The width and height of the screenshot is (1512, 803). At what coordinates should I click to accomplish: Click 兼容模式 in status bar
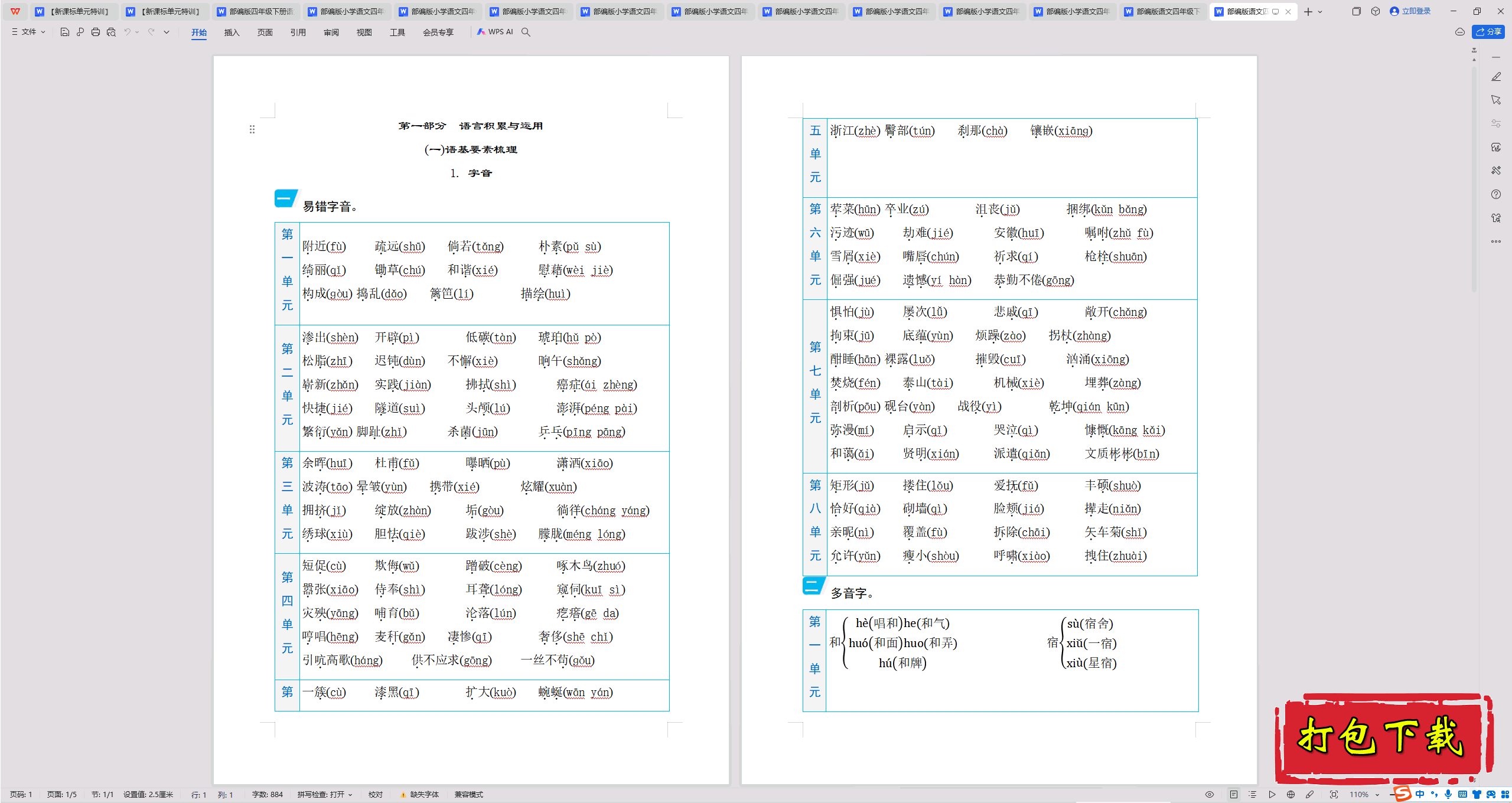pos(469,795)
